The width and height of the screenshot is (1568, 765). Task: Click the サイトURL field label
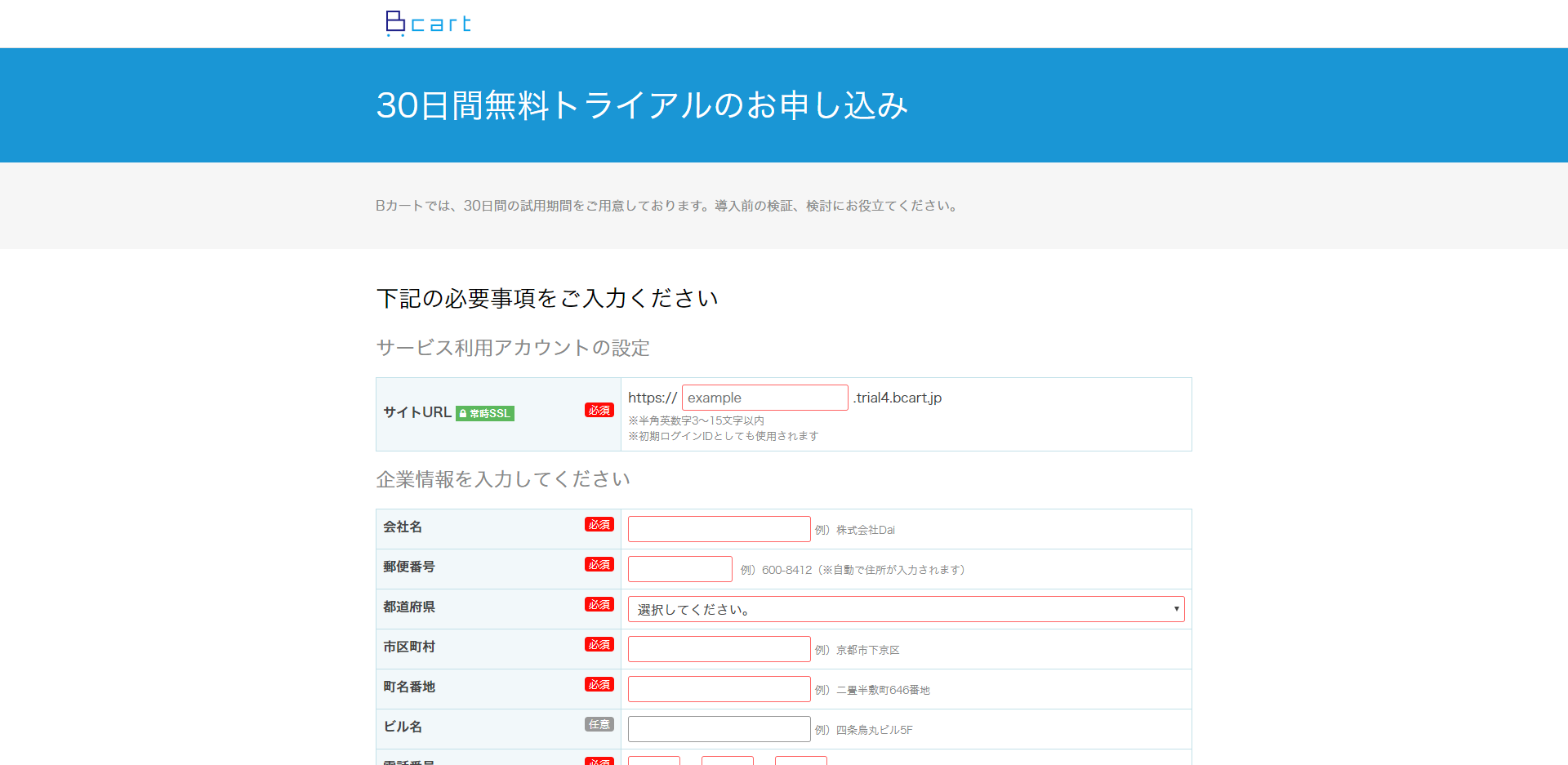coord(417,412)
